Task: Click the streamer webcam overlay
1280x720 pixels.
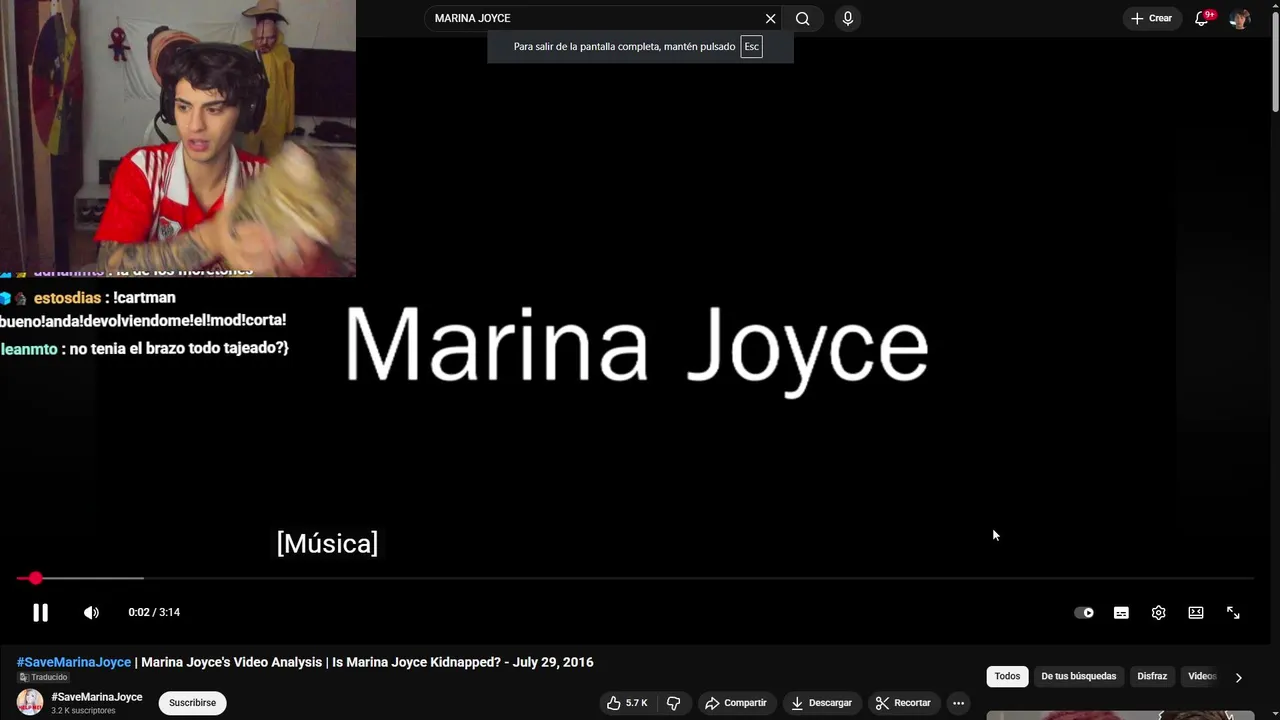Action: 178,138
